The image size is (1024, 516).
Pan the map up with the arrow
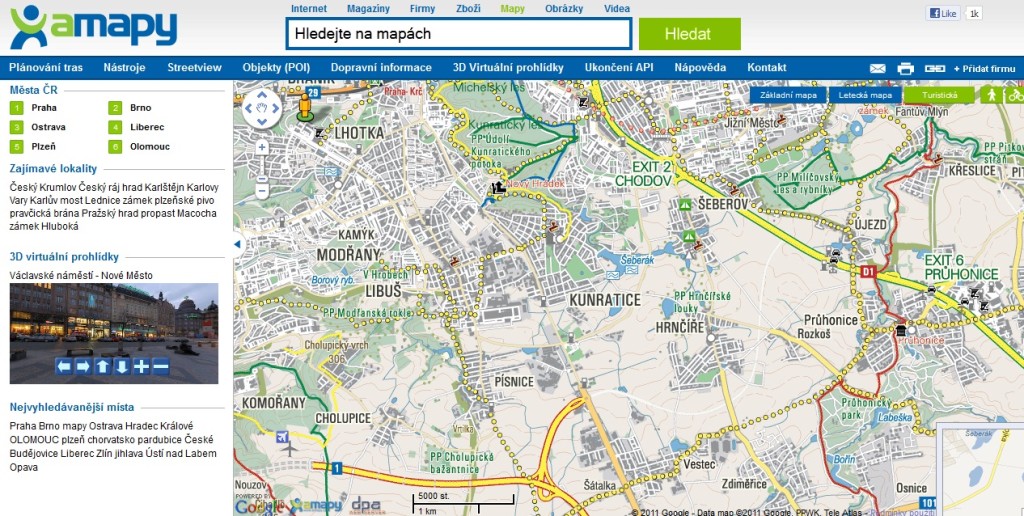[262, 95]
